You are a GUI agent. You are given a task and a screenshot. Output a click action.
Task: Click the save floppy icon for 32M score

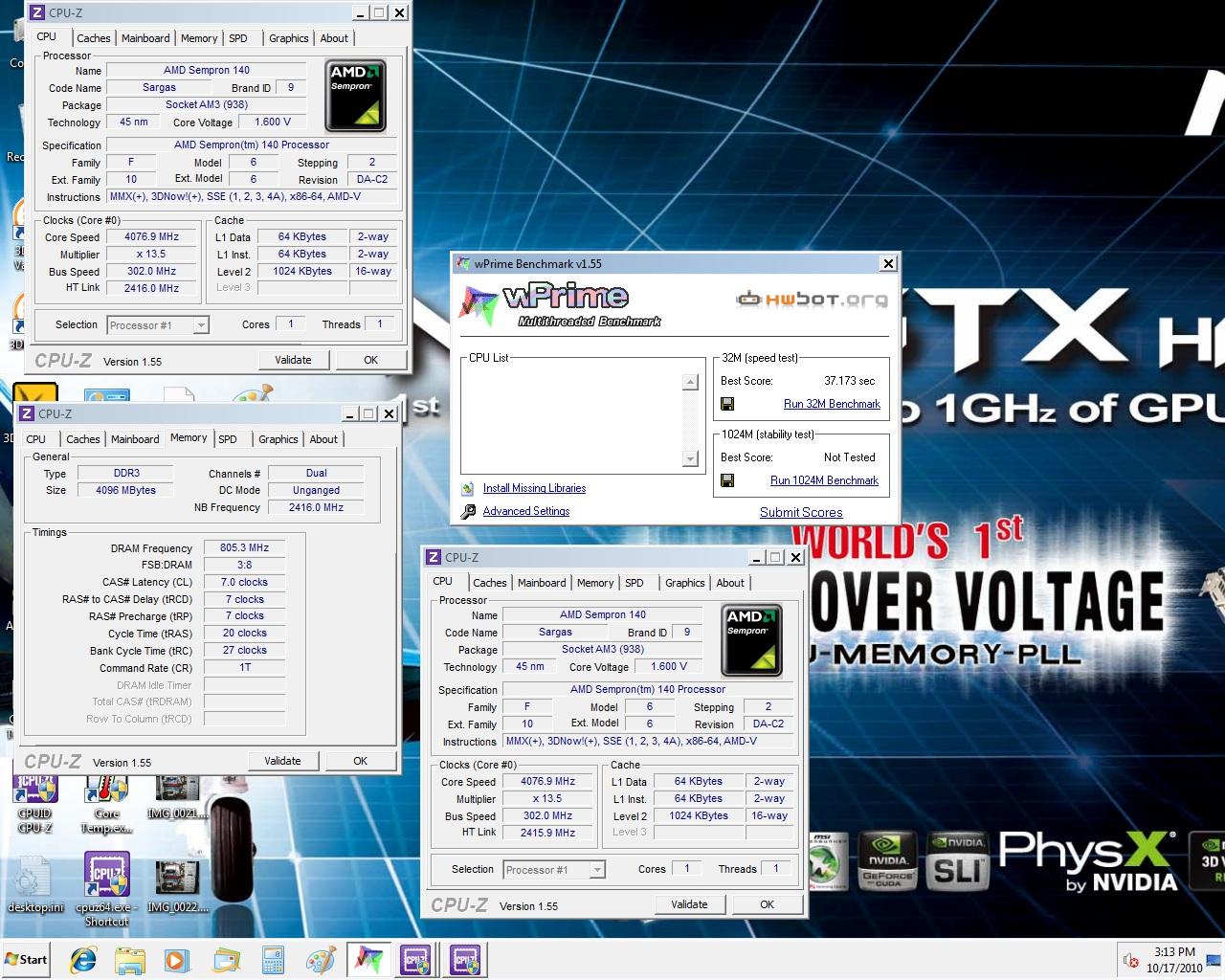727,404
